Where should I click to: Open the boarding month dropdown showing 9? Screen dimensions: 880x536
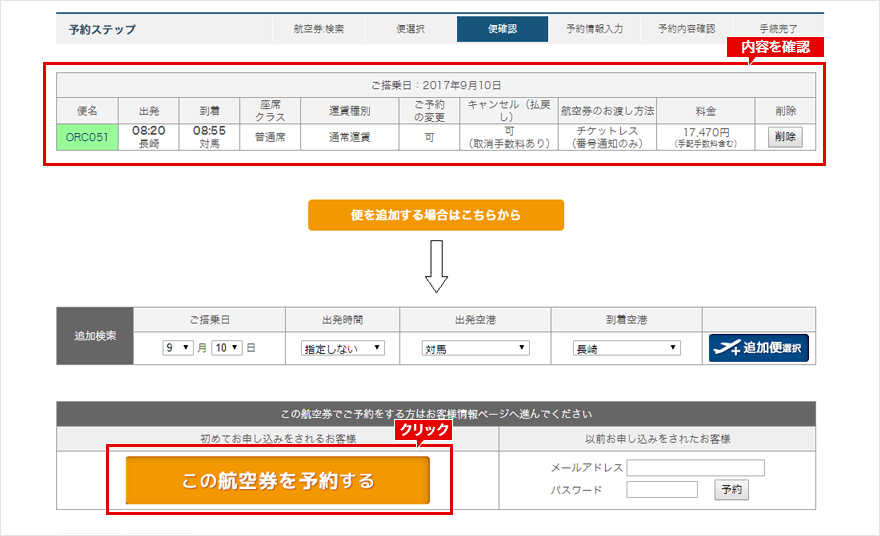[178, 348]
